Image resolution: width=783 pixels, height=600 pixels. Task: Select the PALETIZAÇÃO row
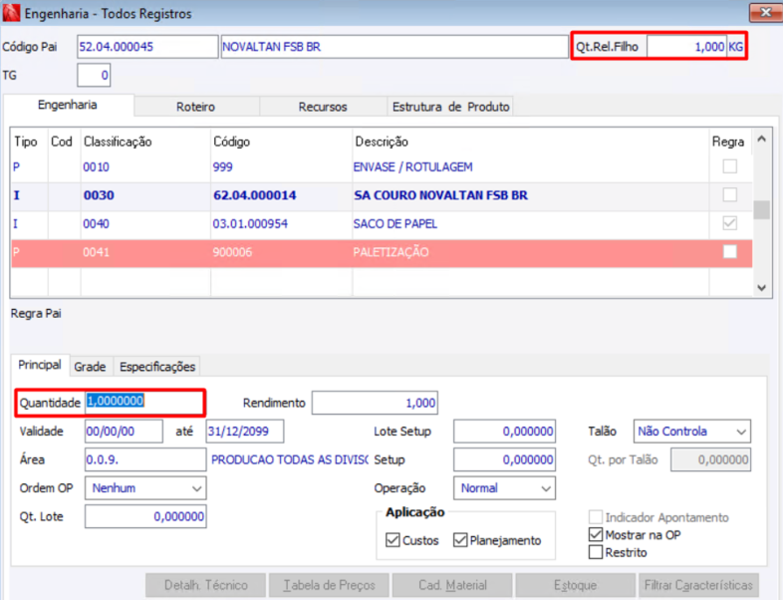click(382, 252)
